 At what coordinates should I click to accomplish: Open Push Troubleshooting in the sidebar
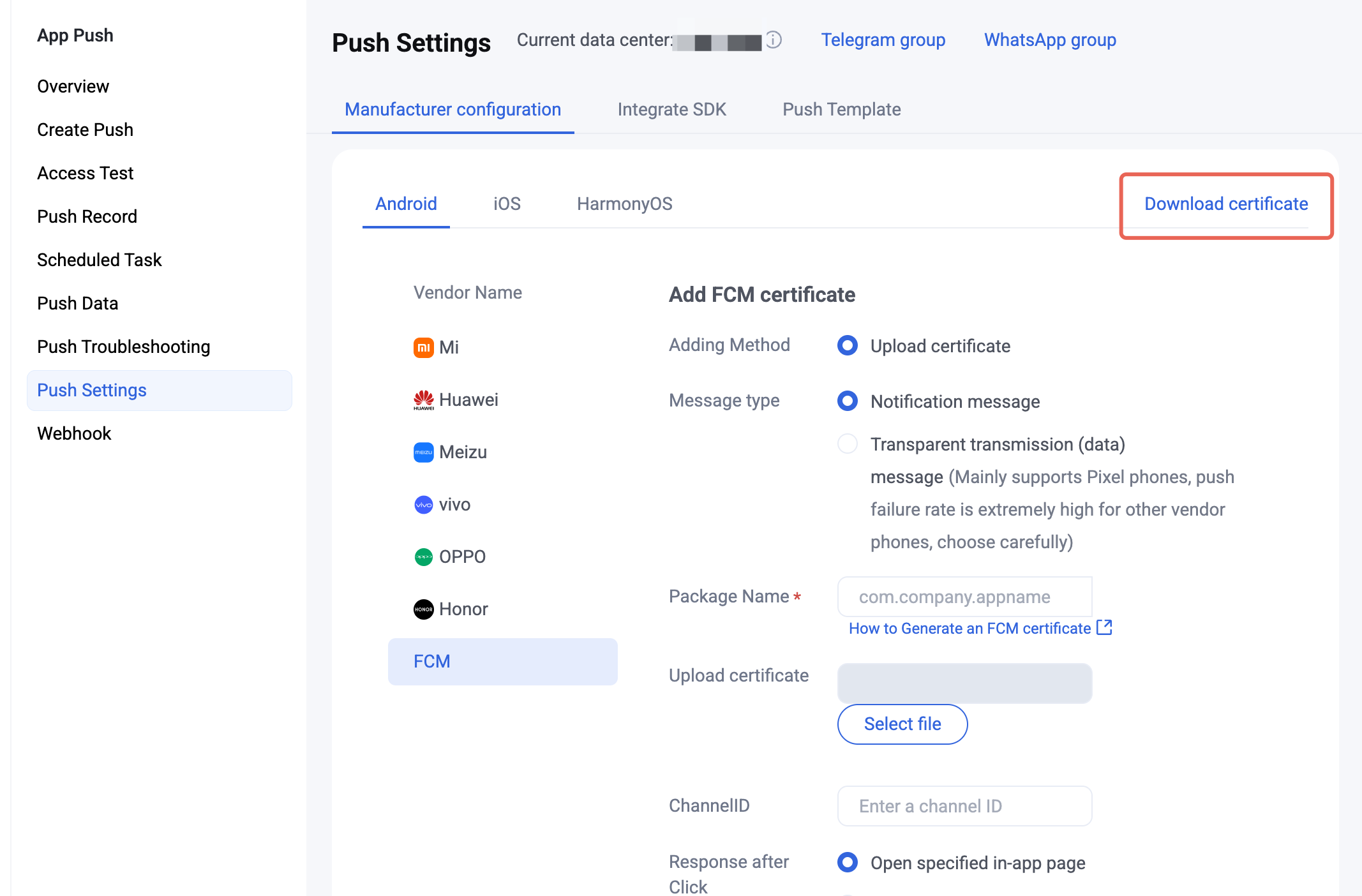(x=124, y=347)
